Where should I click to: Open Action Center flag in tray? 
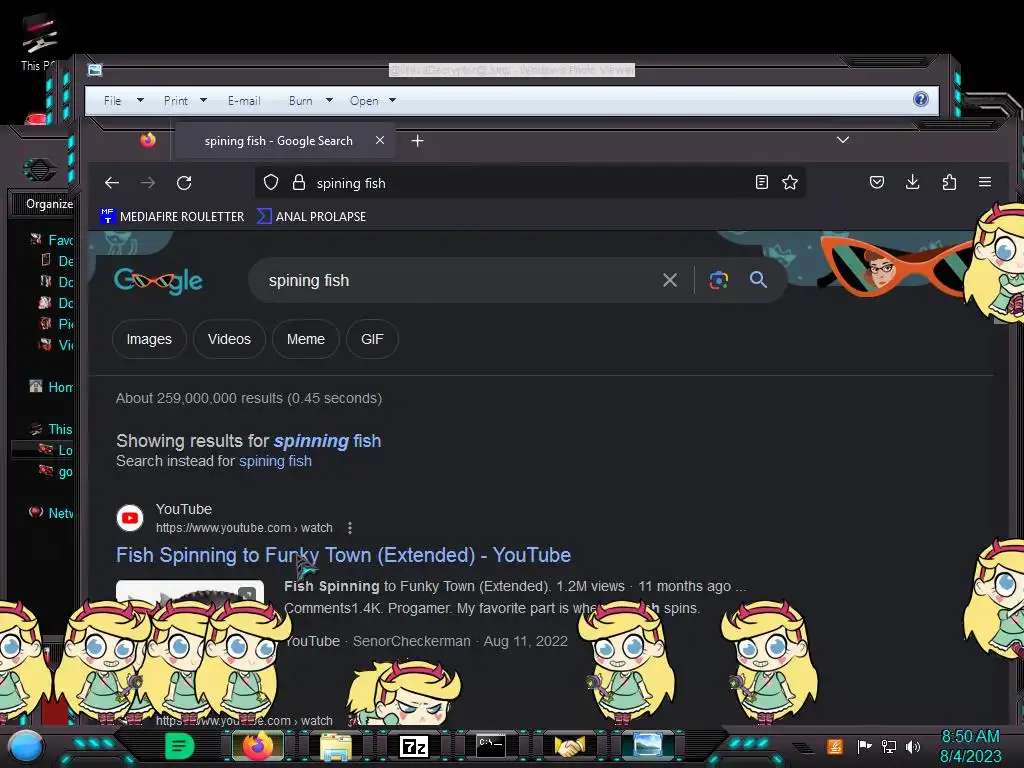click(865, 746)
